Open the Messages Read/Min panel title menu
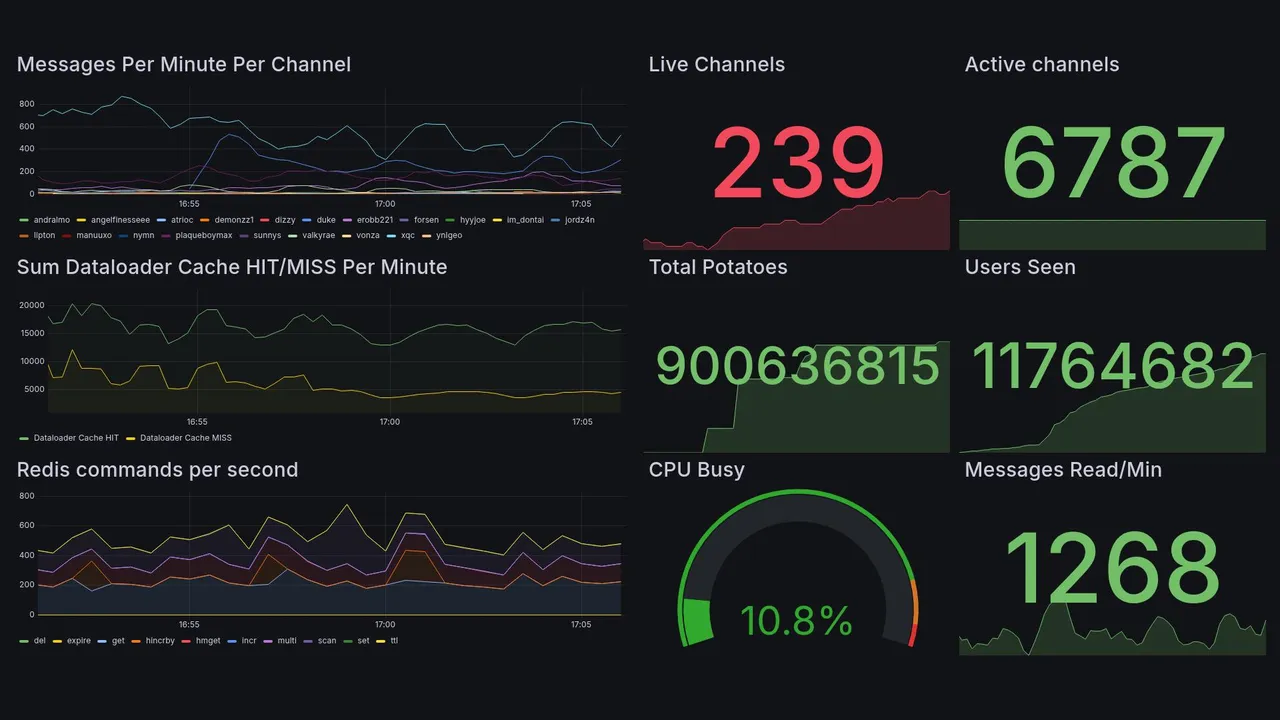The image size is (1280, 720). coord(1063,470)
